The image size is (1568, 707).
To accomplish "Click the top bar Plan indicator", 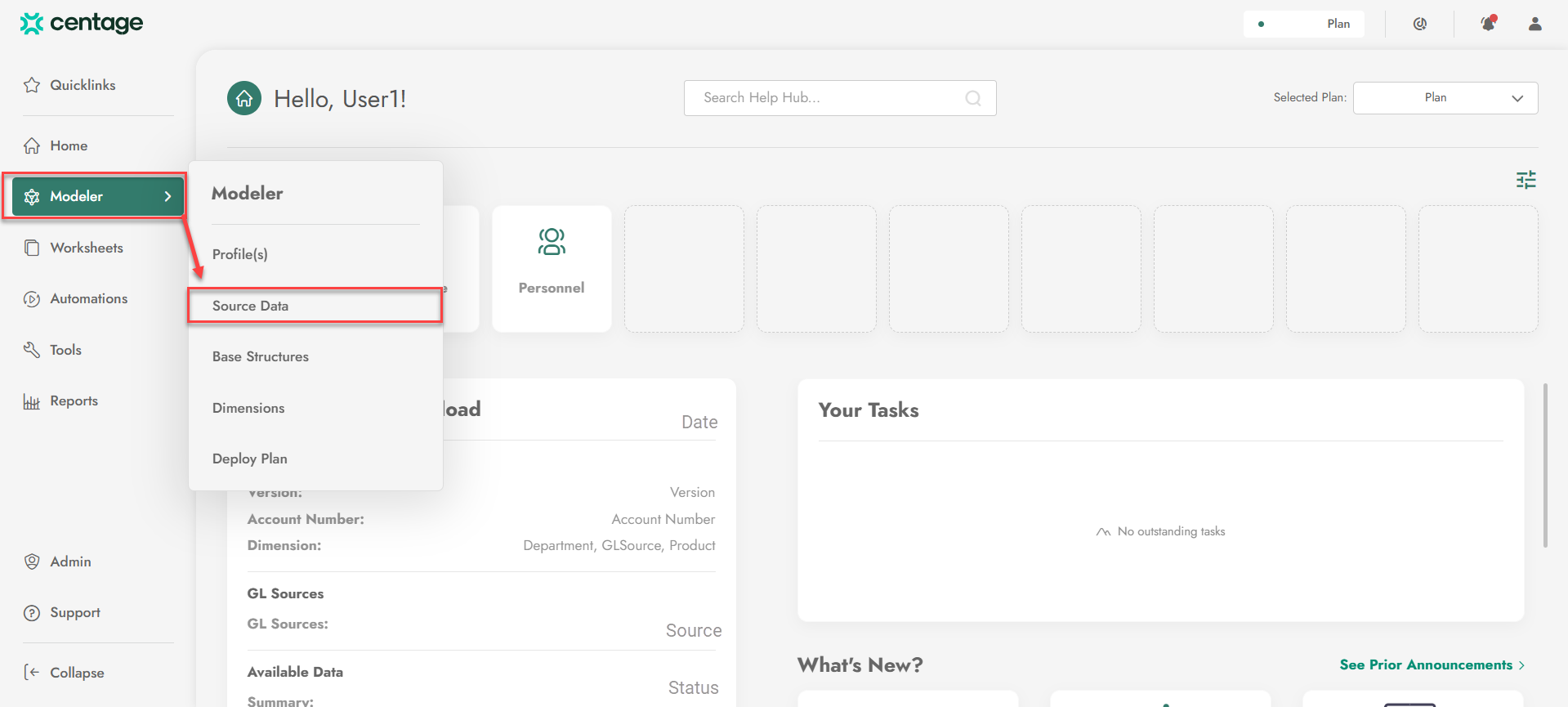I will [1304, 24].
